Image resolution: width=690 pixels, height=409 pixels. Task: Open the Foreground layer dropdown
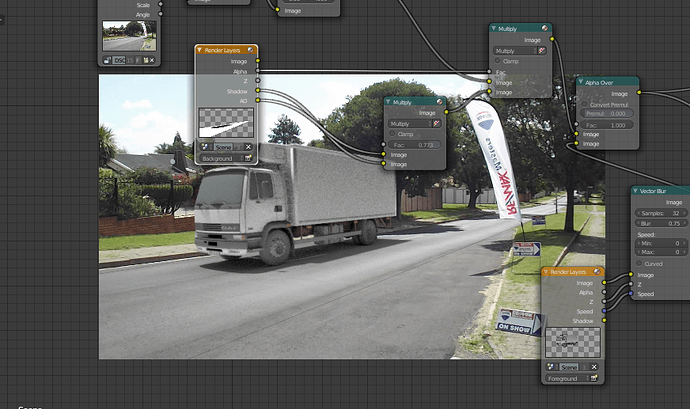pyautogui.click(x=567, y=378)
